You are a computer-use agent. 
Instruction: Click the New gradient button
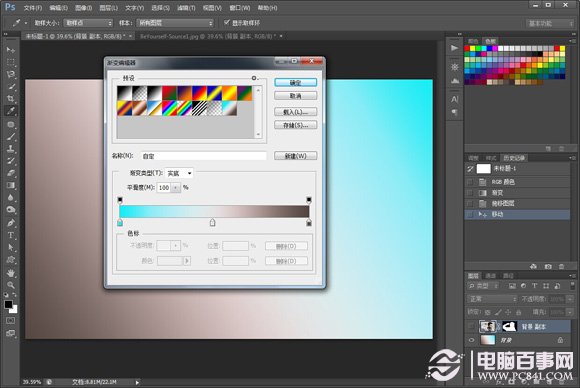(296, 156)
